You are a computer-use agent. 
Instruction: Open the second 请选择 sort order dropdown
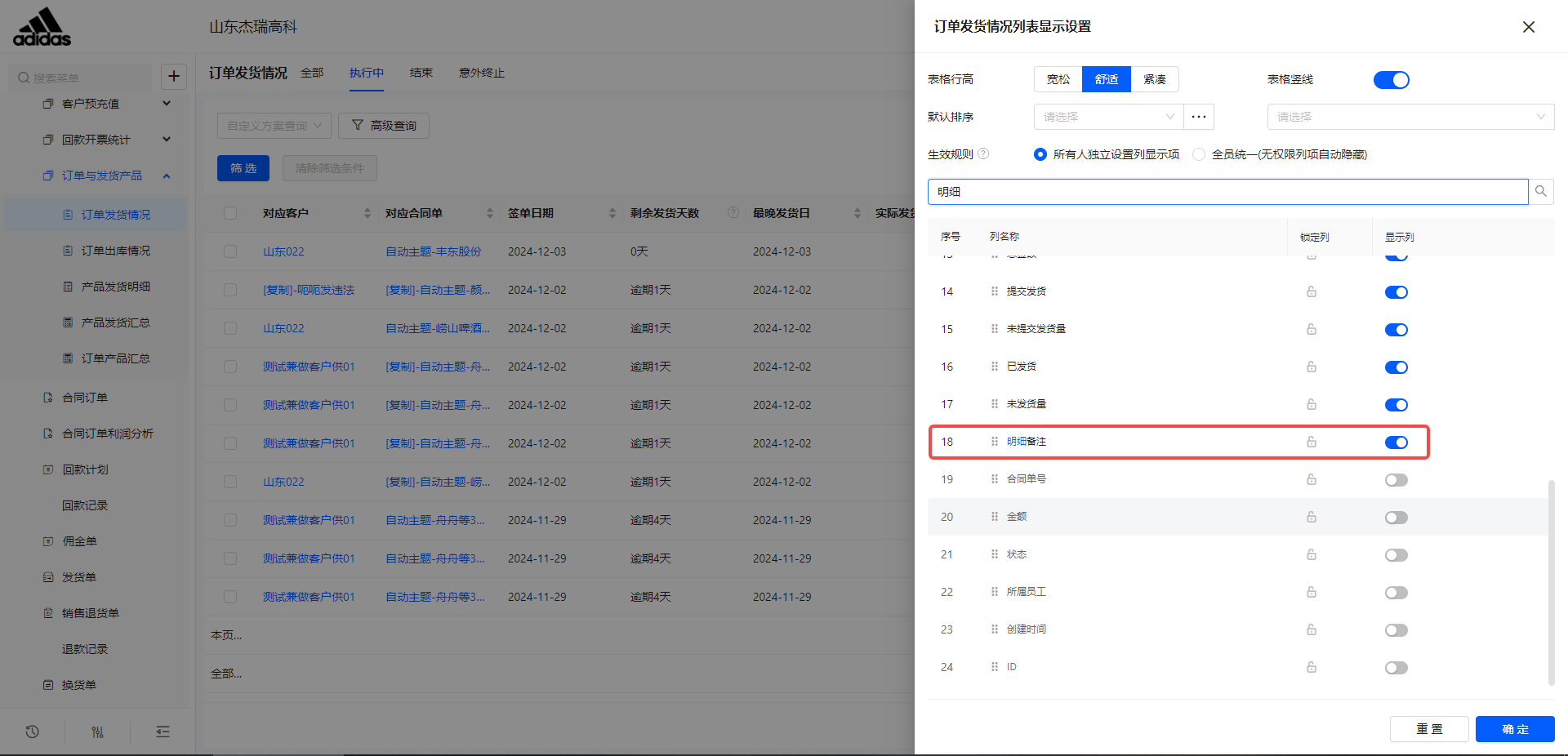(x=1410, y=117)
